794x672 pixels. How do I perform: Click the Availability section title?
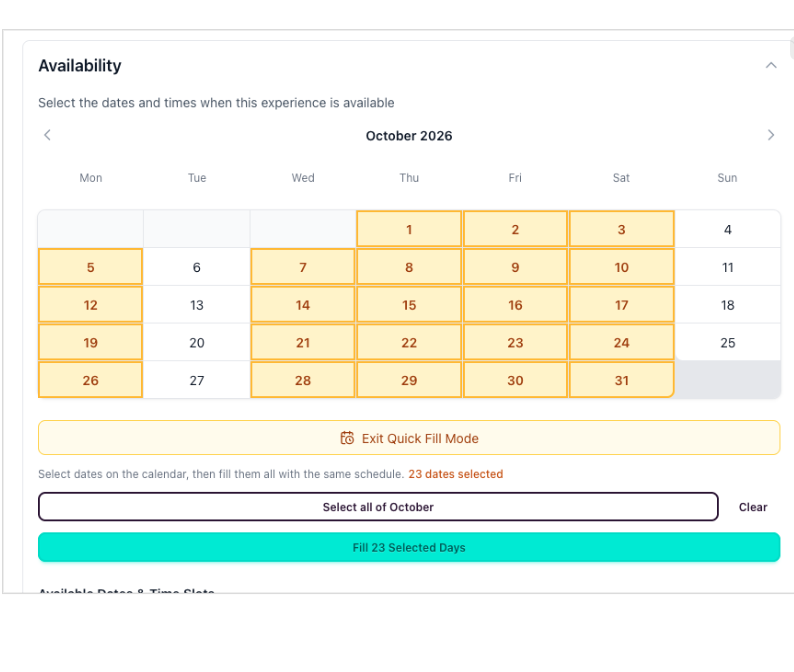[x=80, y=66]
